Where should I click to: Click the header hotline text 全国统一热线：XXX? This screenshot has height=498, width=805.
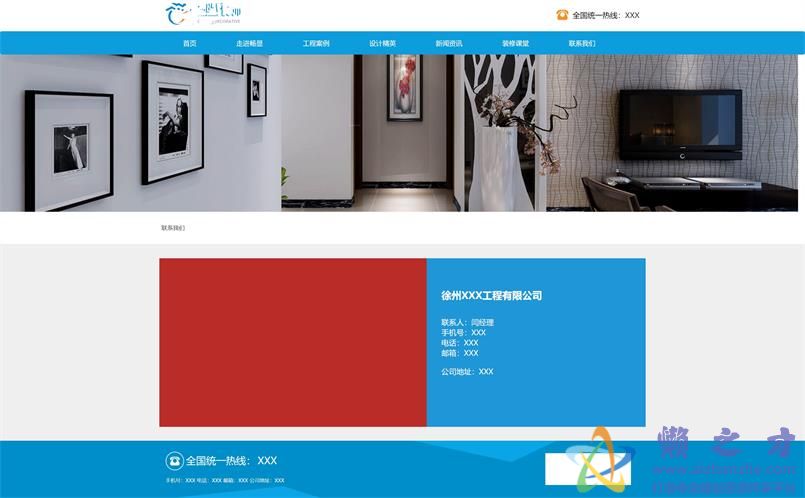pos(606,15)
